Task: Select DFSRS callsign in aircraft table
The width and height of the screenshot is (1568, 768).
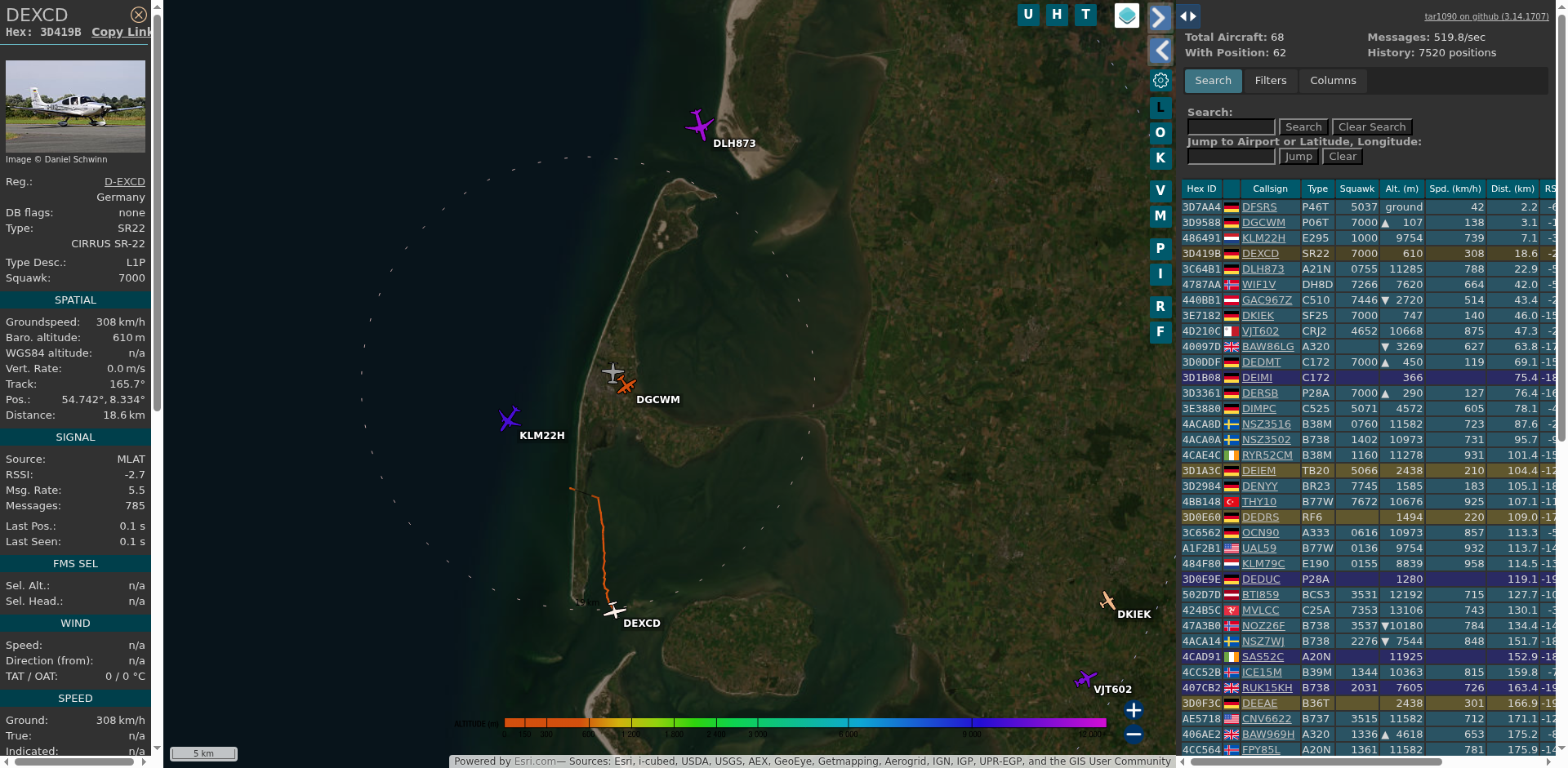Action: (x=1259, y=207)
